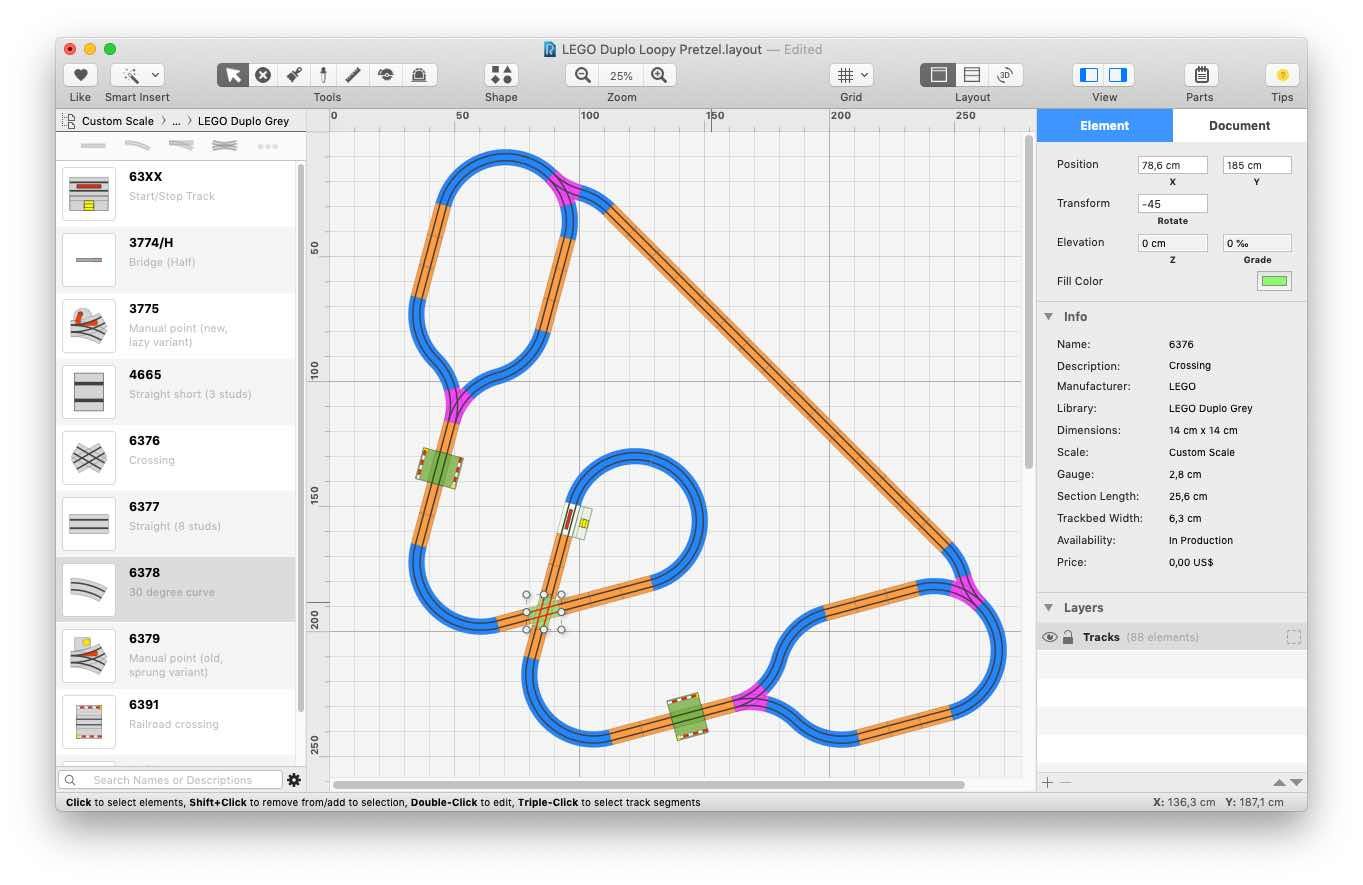The image size is (1363, 885).
Task: Toggle the lock on Tracks layer
Action: coord(1068,637)
